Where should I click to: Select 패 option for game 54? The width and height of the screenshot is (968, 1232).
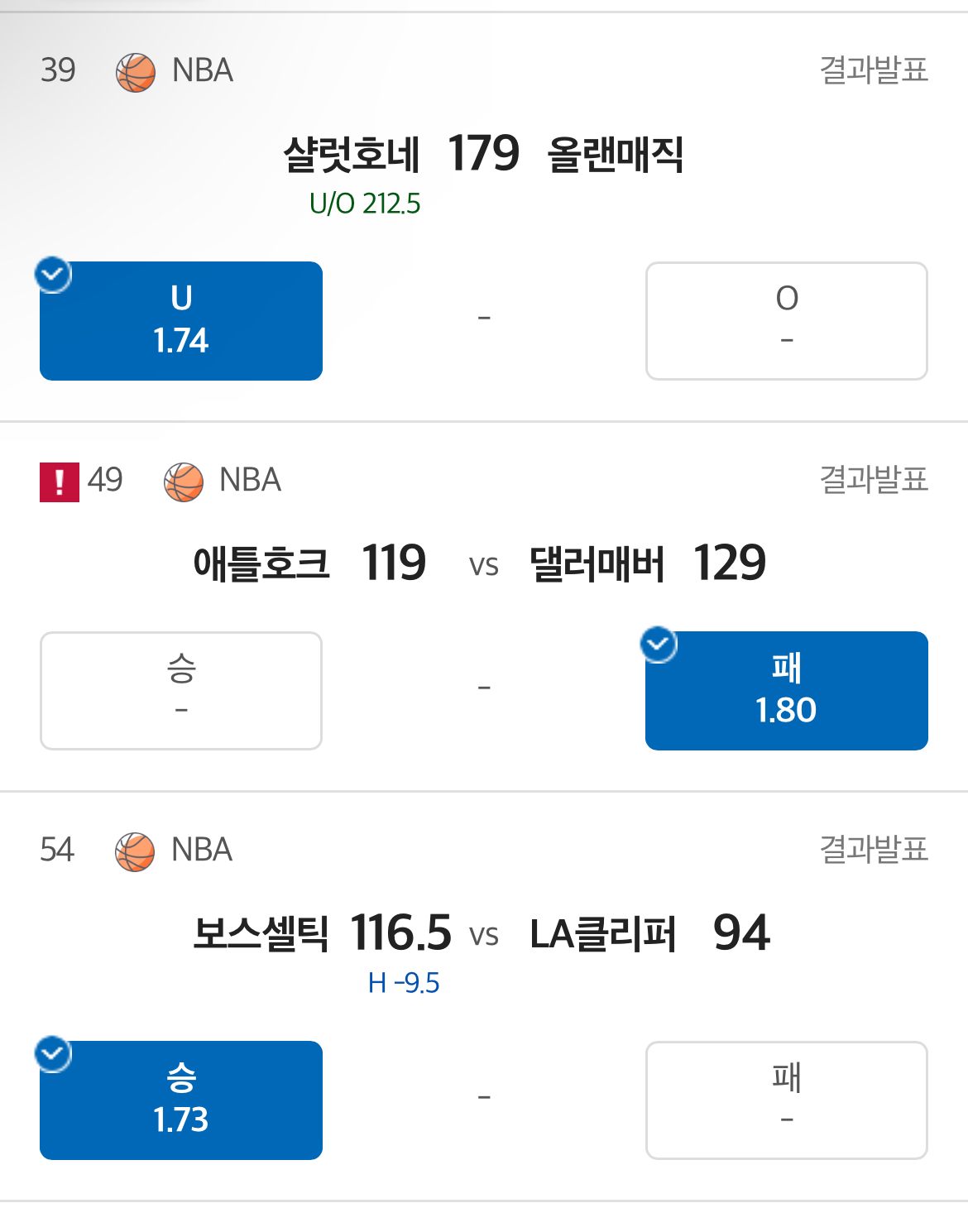pyautogui.click(x=786, y=1100)
